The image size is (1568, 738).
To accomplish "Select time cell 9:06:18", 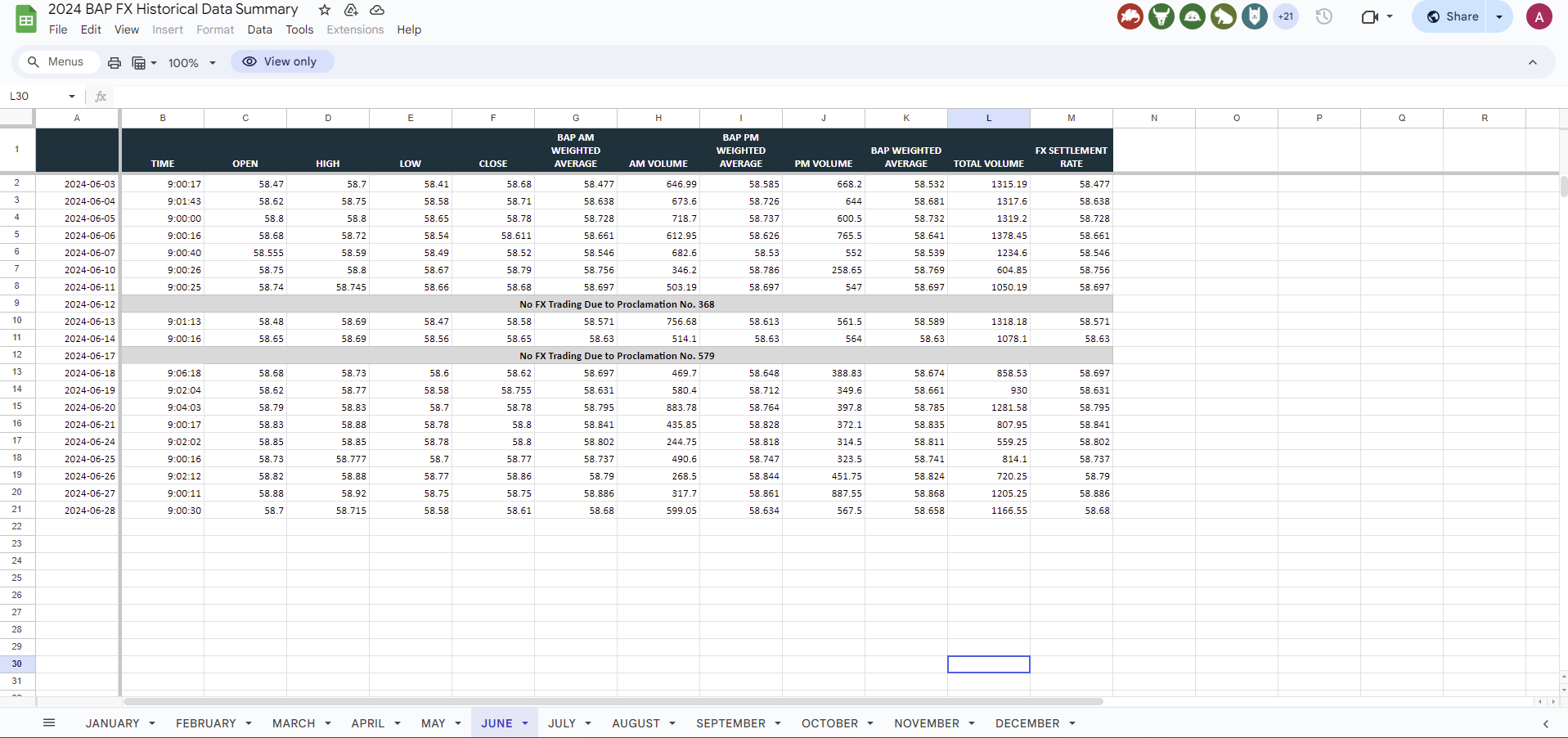I will [163, 373].
